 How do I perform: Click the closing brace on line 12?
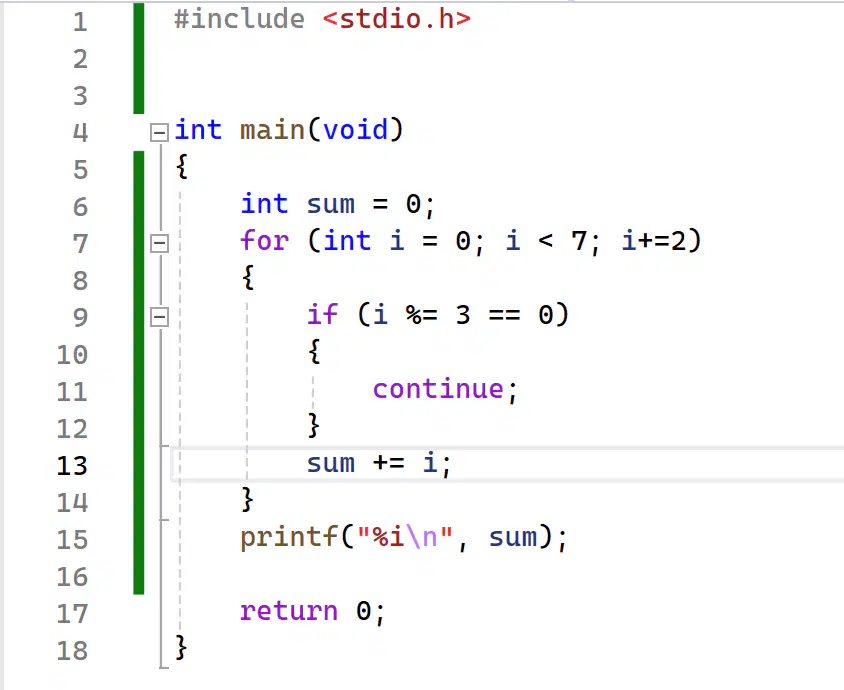(x=313, y=426)
